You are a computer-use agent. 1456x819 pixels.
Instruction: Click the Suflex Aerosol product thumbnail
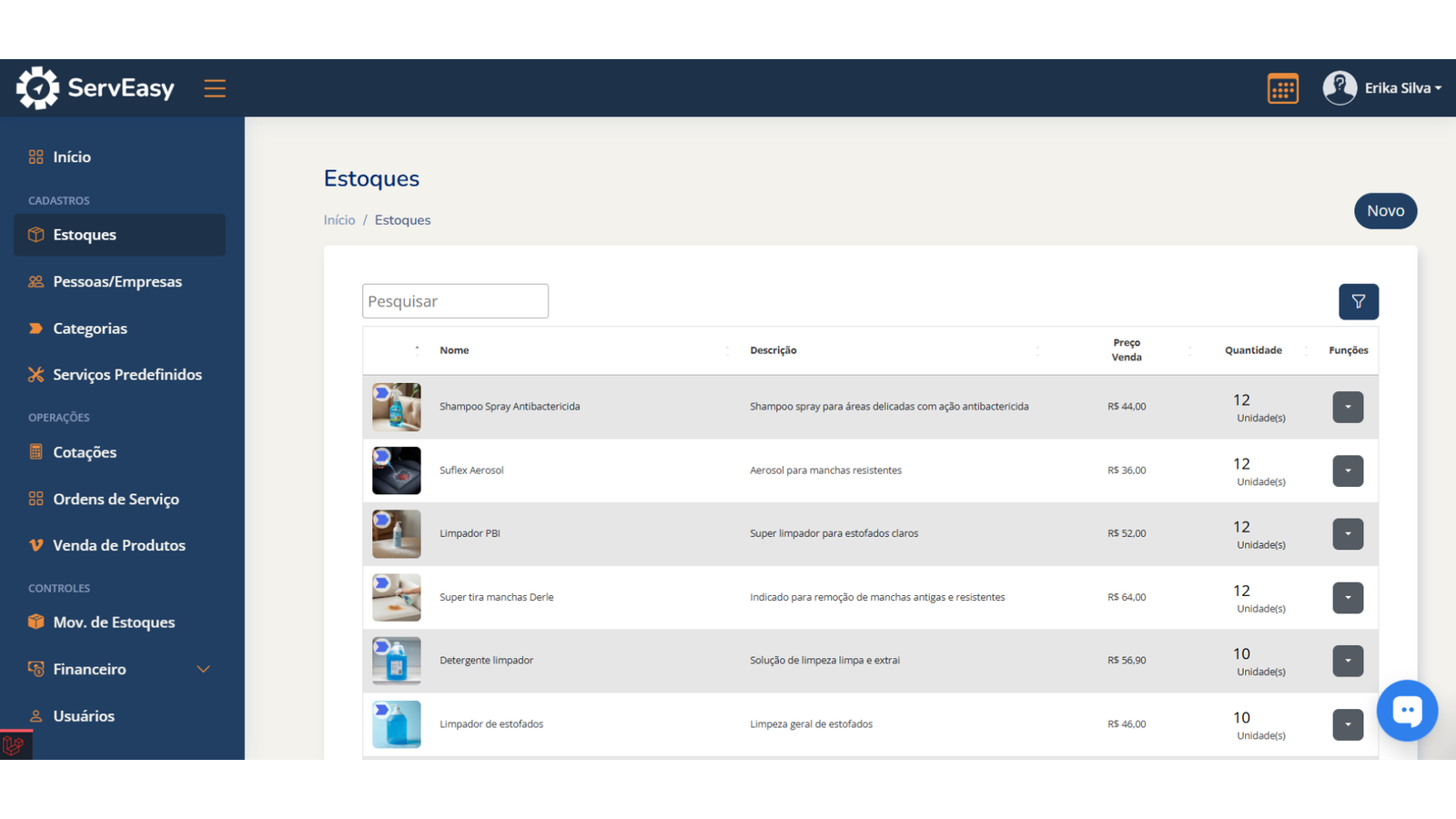pyautogui.click(x=397, y=470)
